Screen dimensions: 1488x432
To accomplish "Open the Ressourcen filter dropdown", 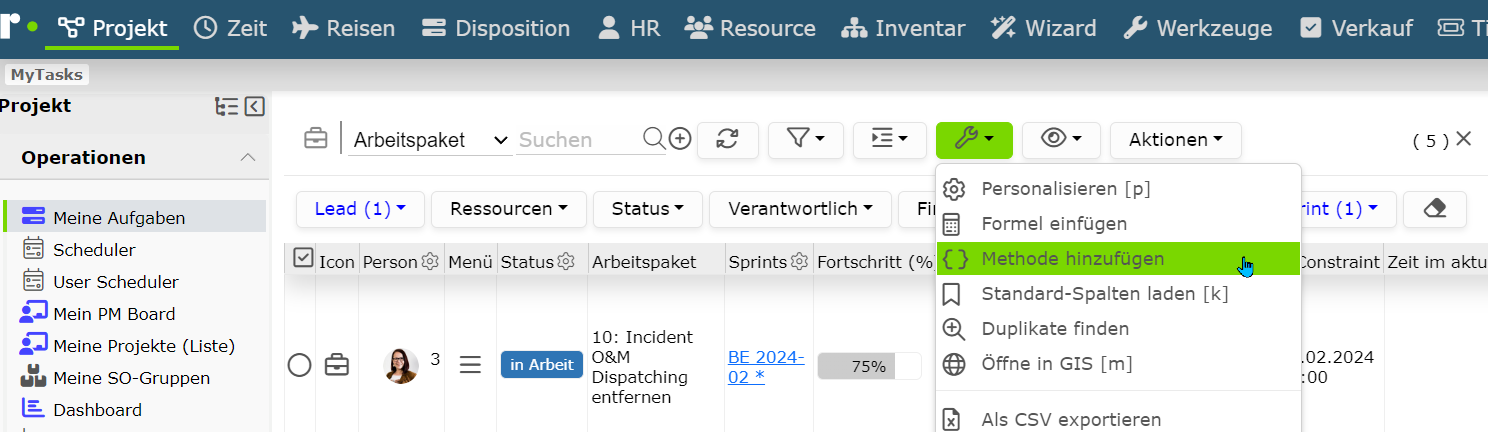I will [509, 209].
